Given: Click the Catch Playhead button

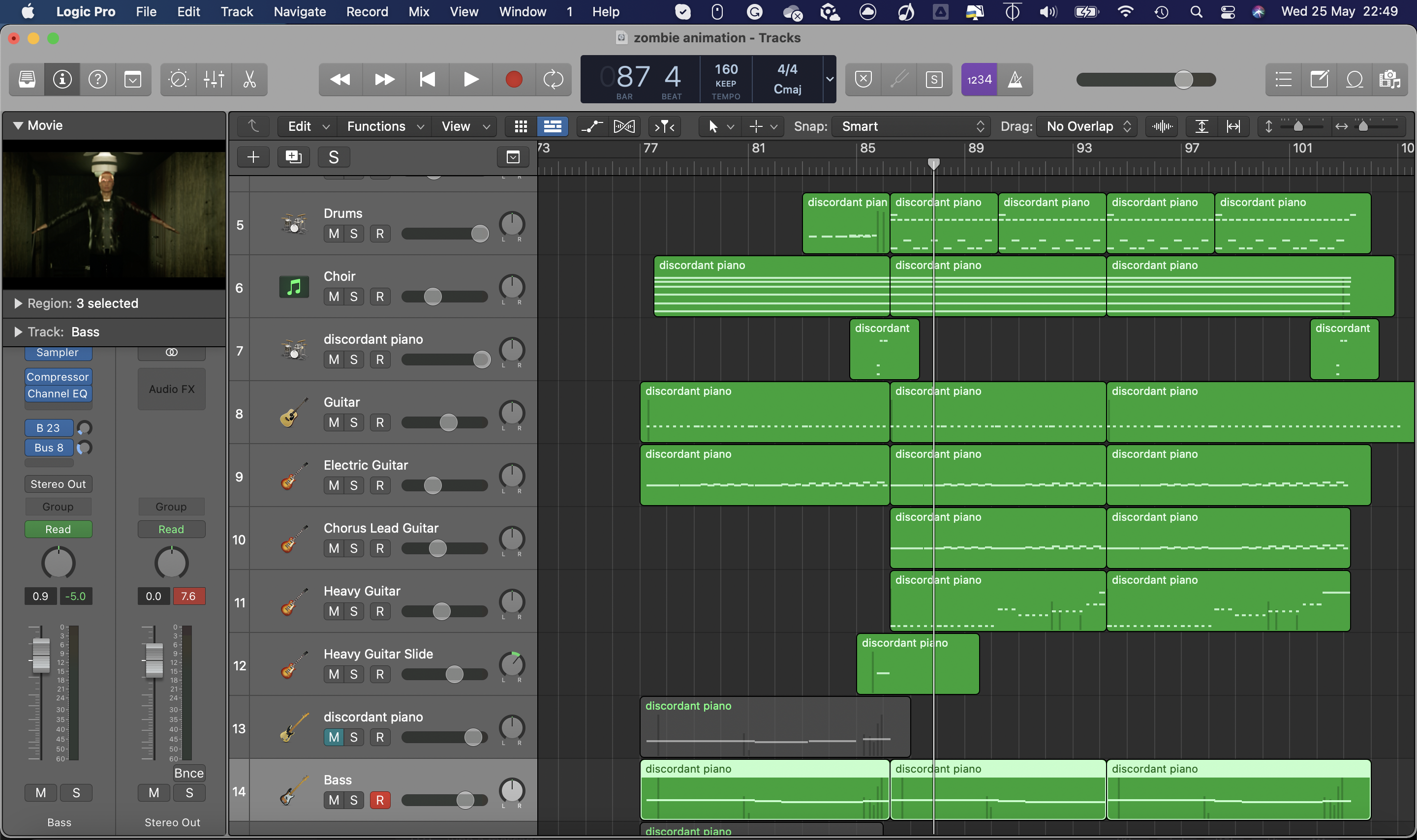Looking at the screenshot, I should pyautogui.click(x=665, y=126).
